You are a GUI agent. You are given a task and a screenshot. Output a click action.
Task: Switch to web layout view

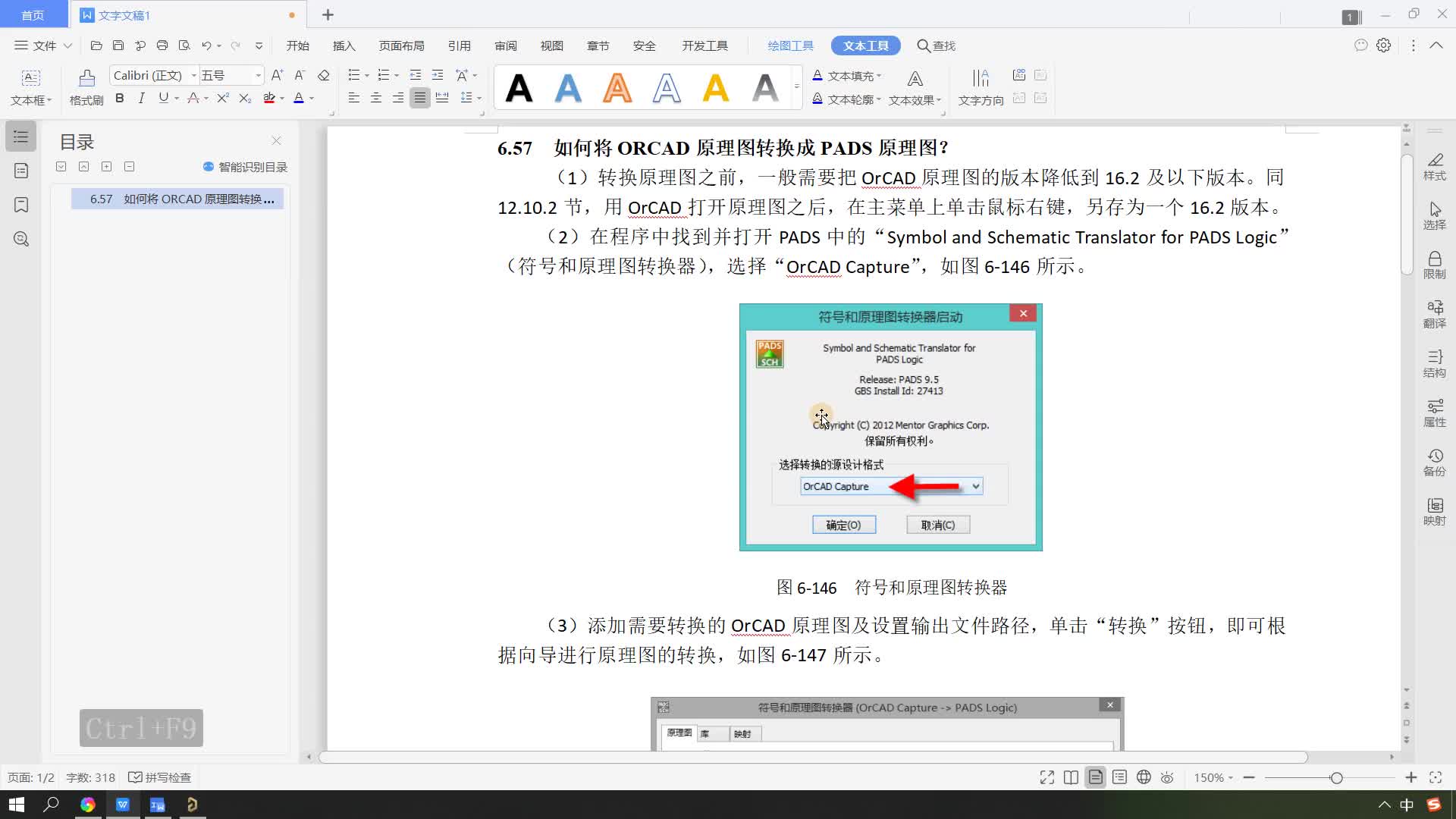pos(1144,777)
